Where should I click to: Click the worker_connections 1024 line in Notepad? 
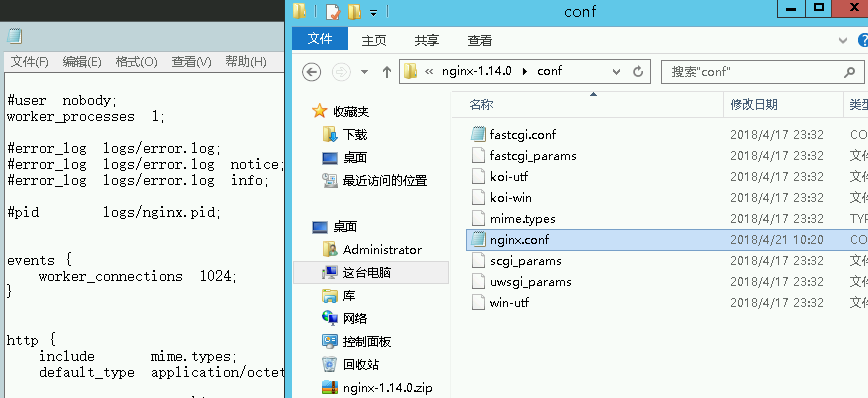click(138, 276)
